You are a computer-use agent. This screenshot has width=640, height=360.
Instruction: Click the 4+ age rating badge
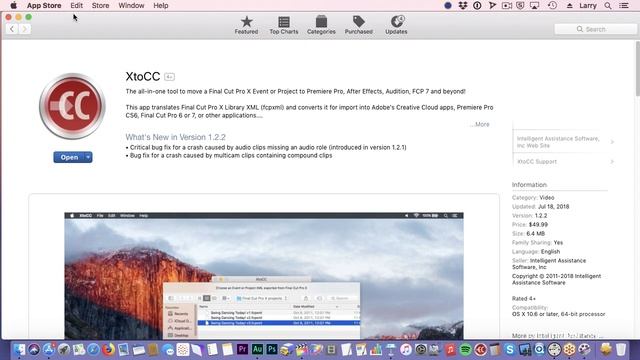[x=169, y=76]
